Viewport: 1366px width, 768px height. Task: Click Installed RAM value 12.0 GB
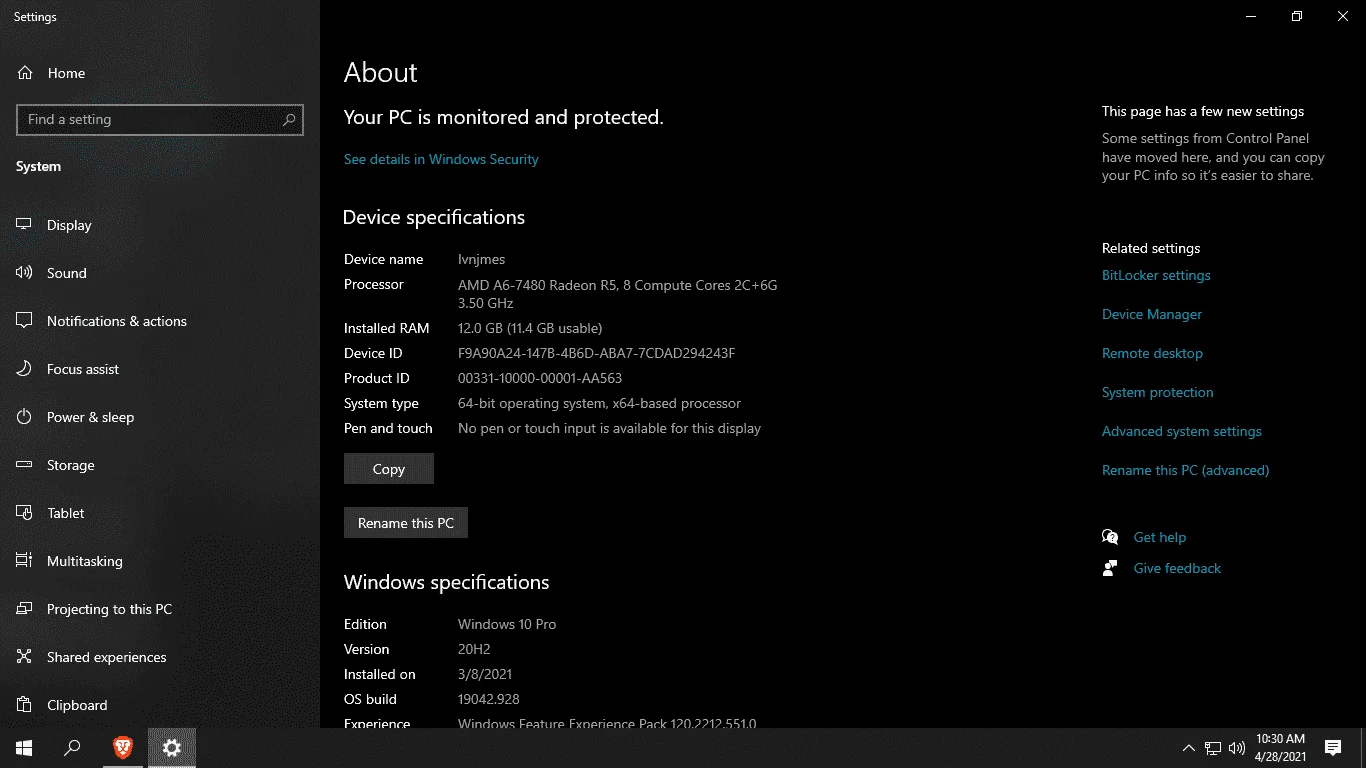pos(530,328)
